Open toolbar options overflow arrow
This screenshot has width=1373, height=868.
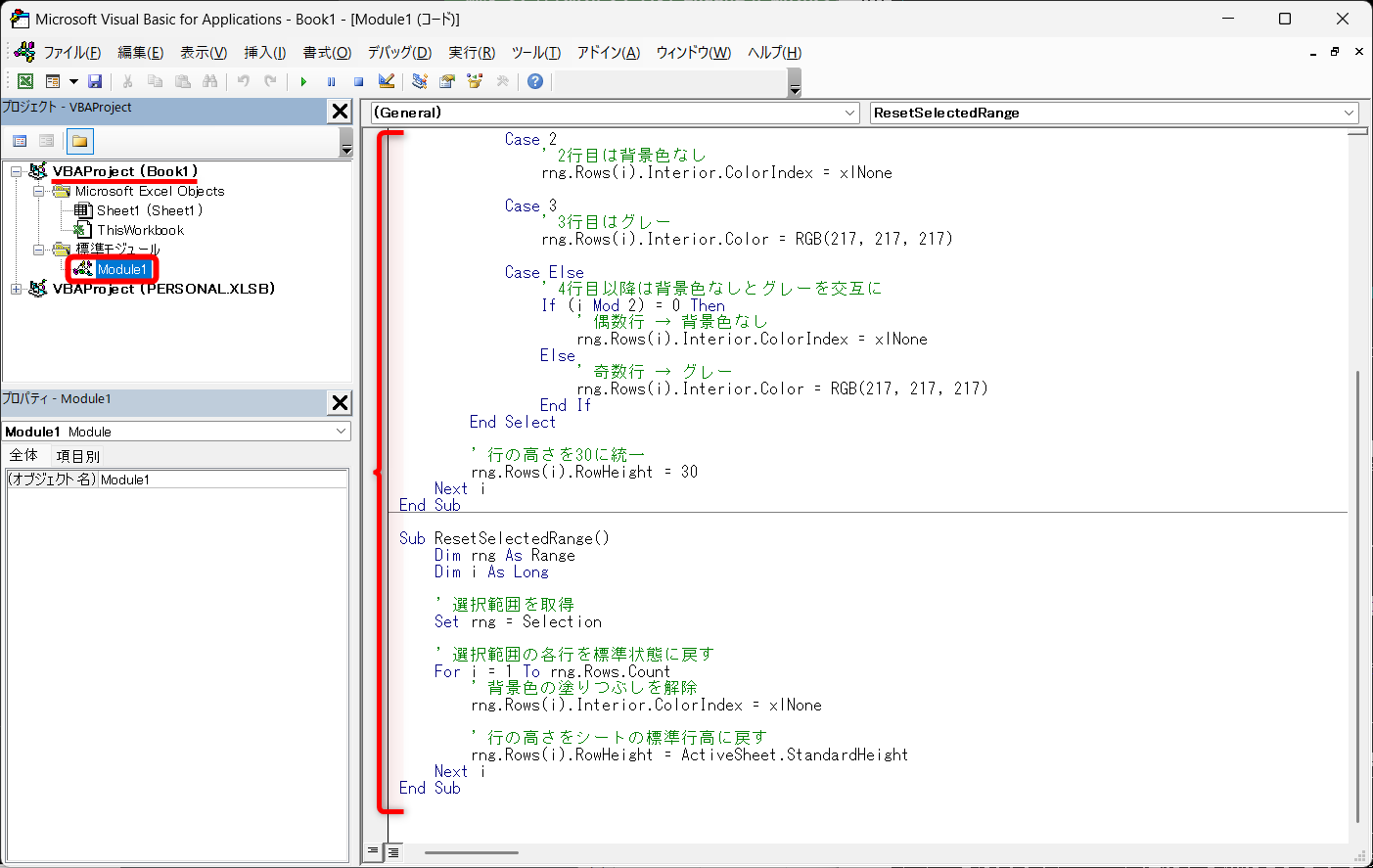(795, 82)
